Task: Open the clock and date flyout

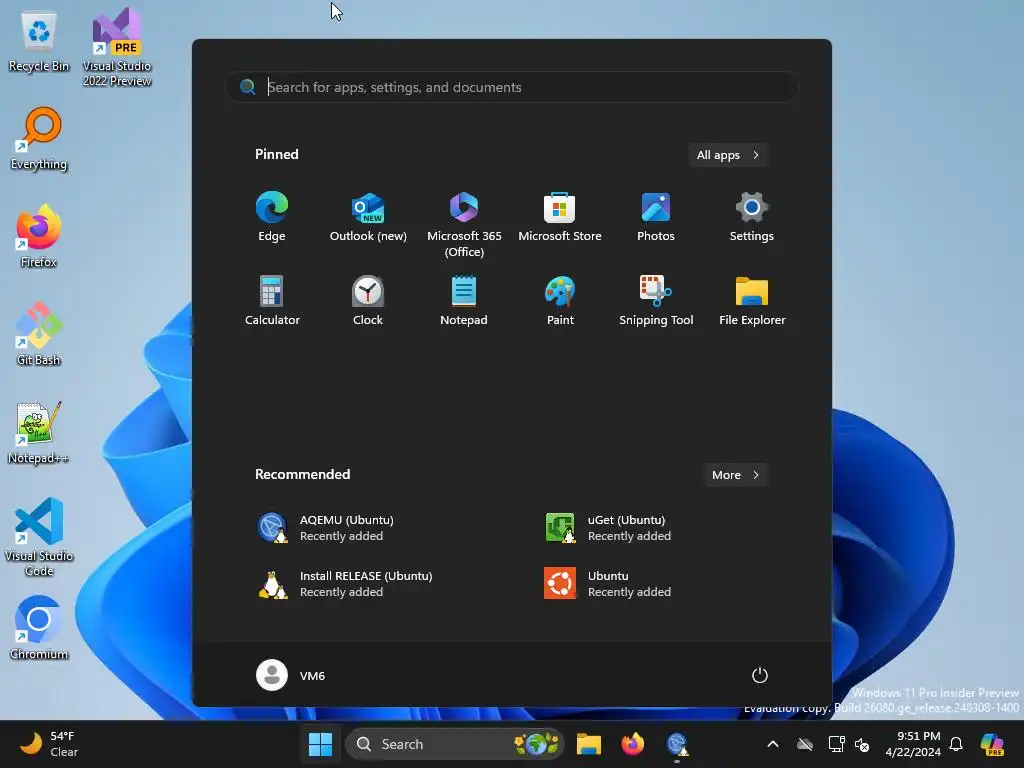Action: (913, 744)
